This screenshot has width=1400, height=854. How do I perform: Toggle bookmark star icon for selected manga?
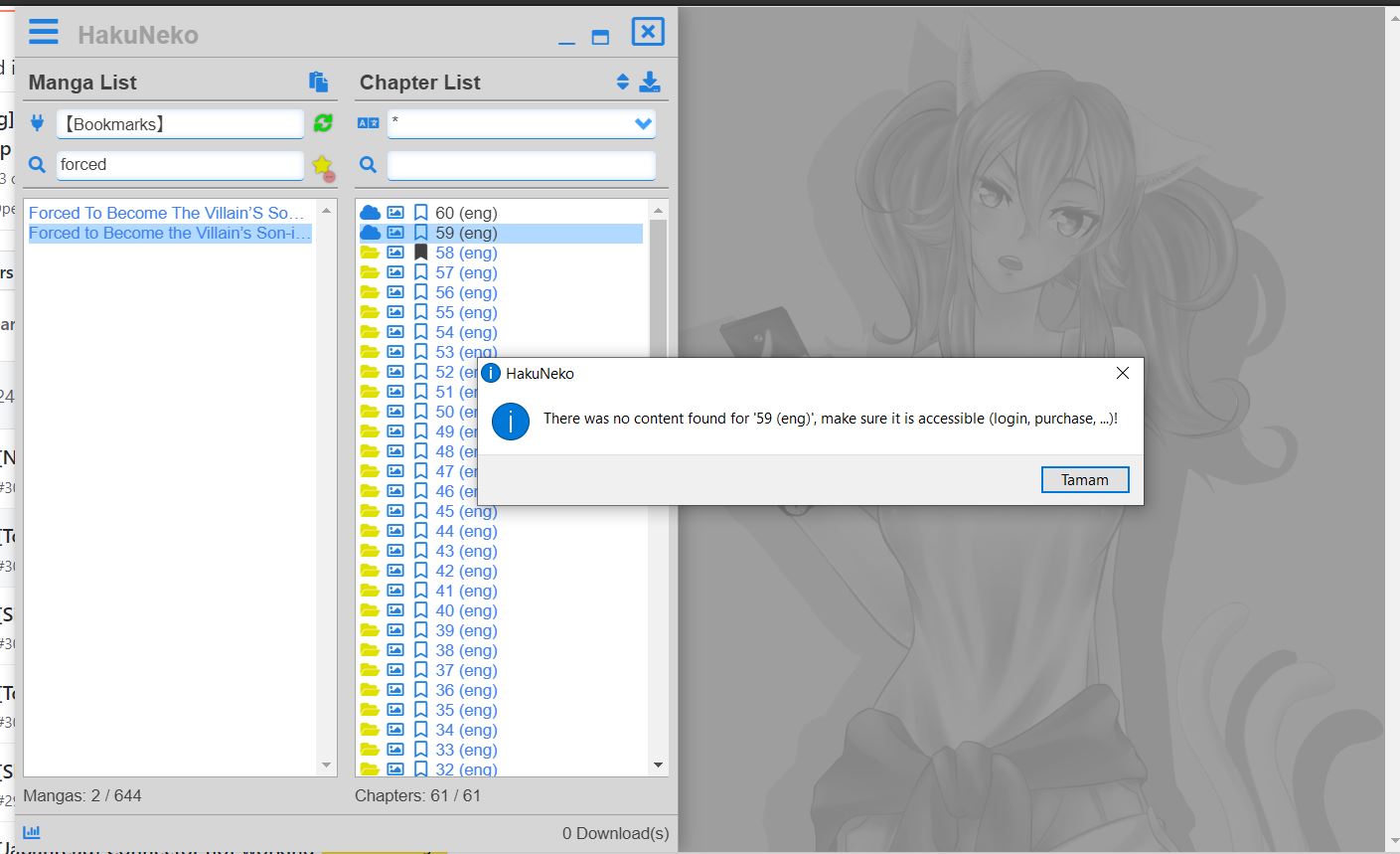pyautogui.click(x=323, y=166)
